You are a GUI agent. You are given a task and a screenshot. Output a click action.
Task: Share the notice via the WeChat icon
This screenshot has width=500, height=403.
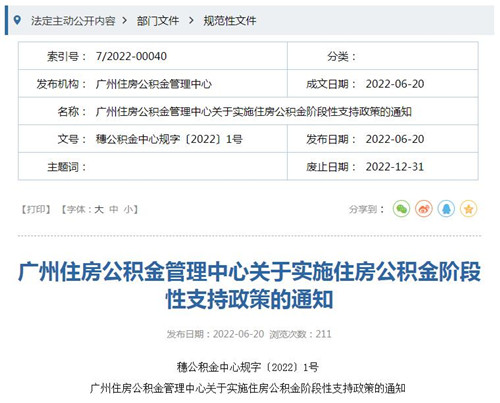pos(401,209)
